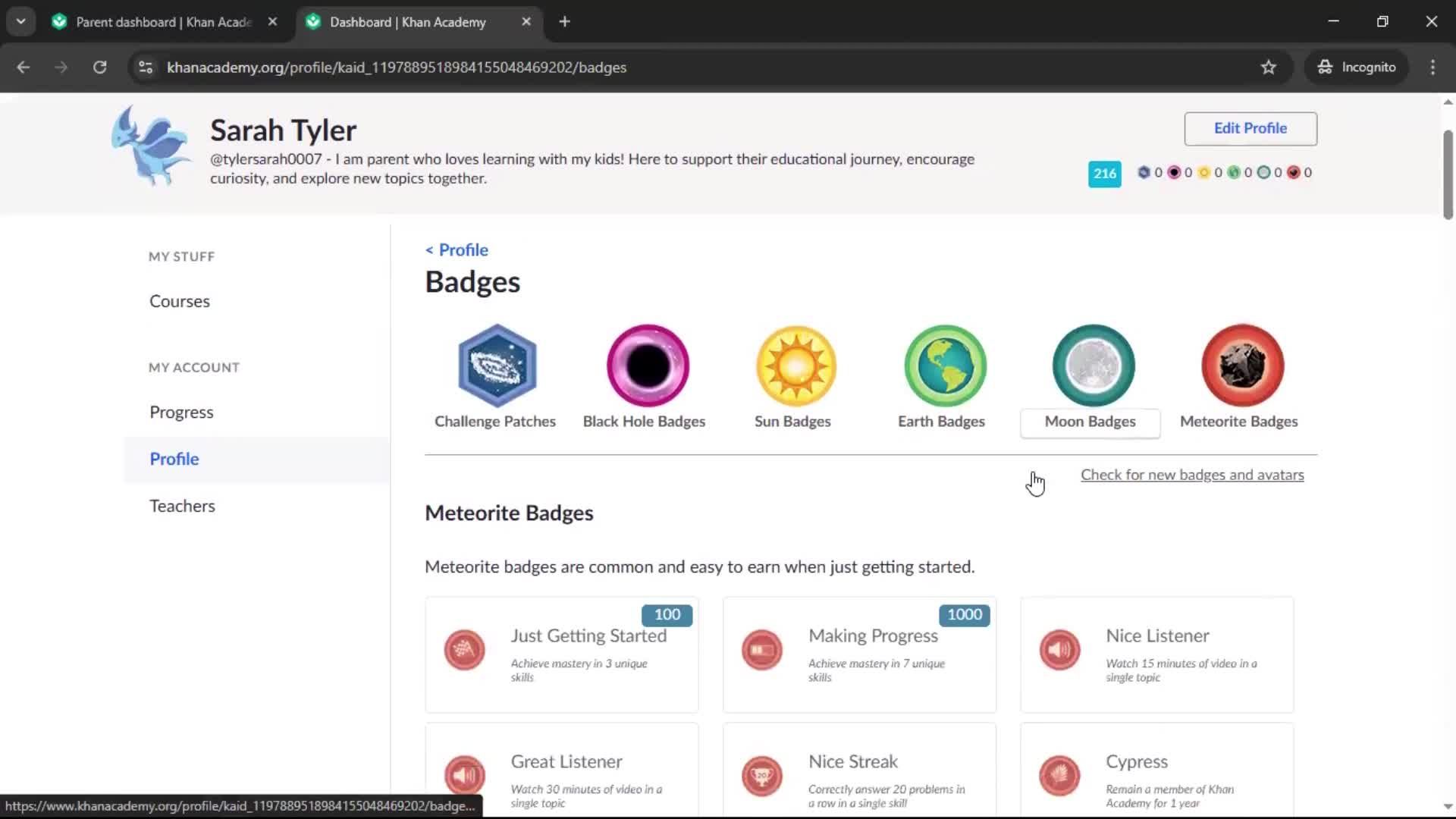Viewport: 1456px width, 819px height.
Task: View site information icon in address bar
Action: (x=146, y=67)
